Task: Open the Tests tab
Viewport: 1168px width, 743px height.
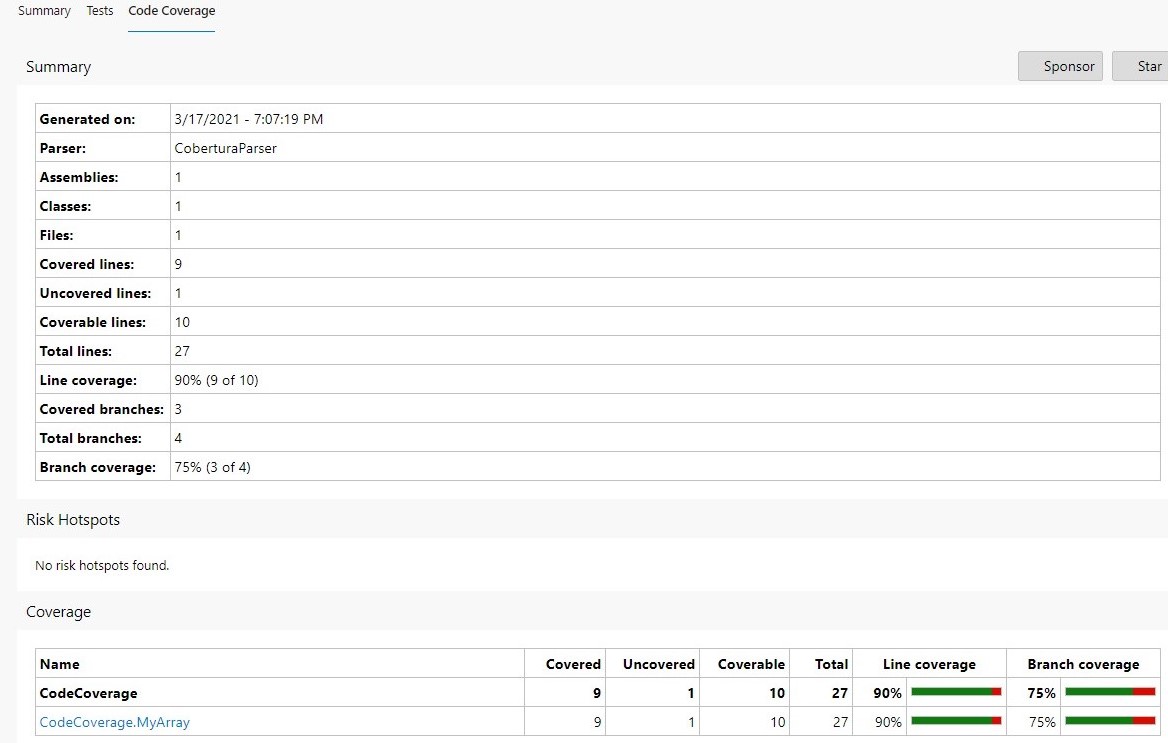Action: 99,11
